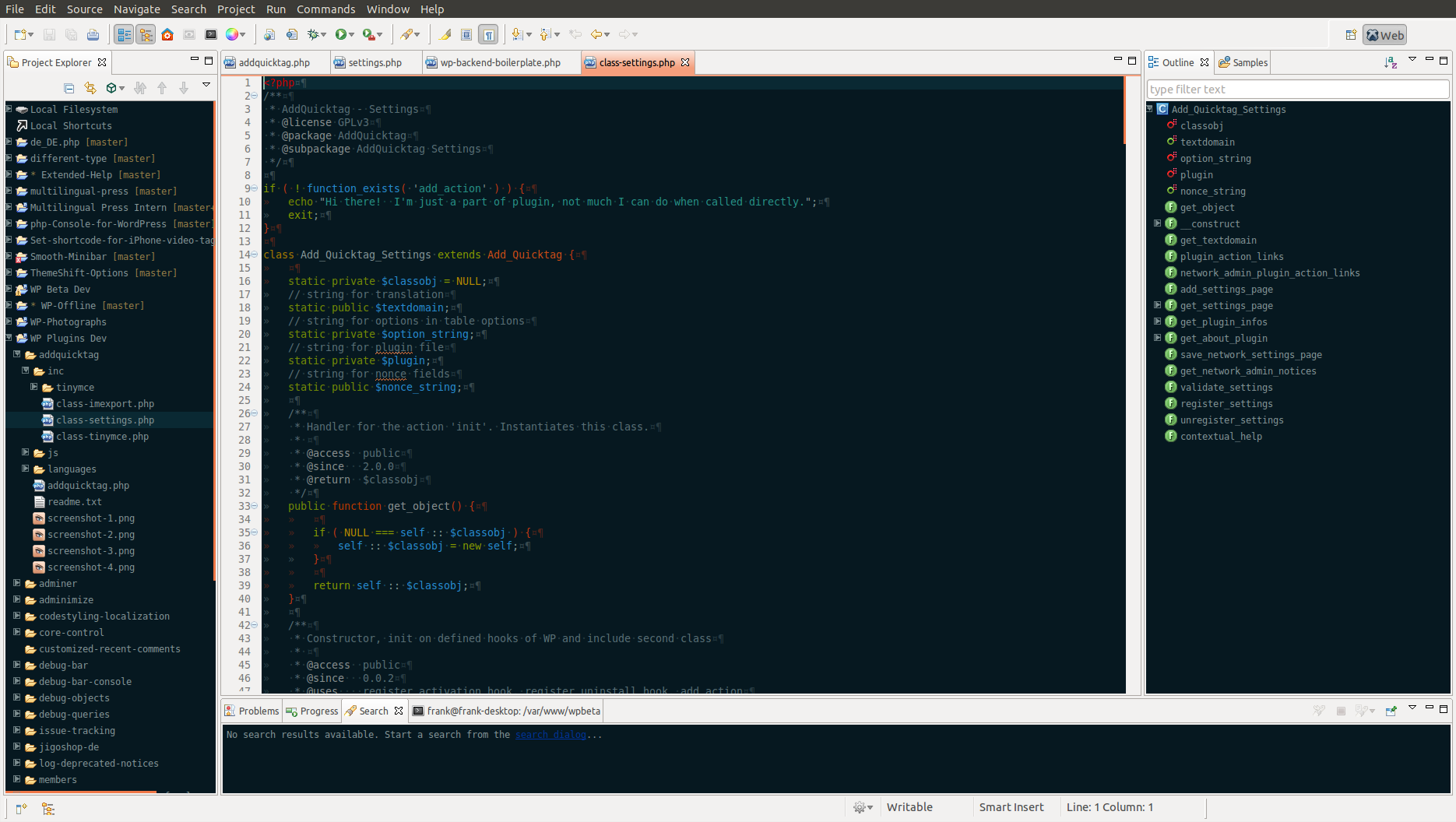Click the Run External Tools icon
1456x822 pixels.
(369, 34)
